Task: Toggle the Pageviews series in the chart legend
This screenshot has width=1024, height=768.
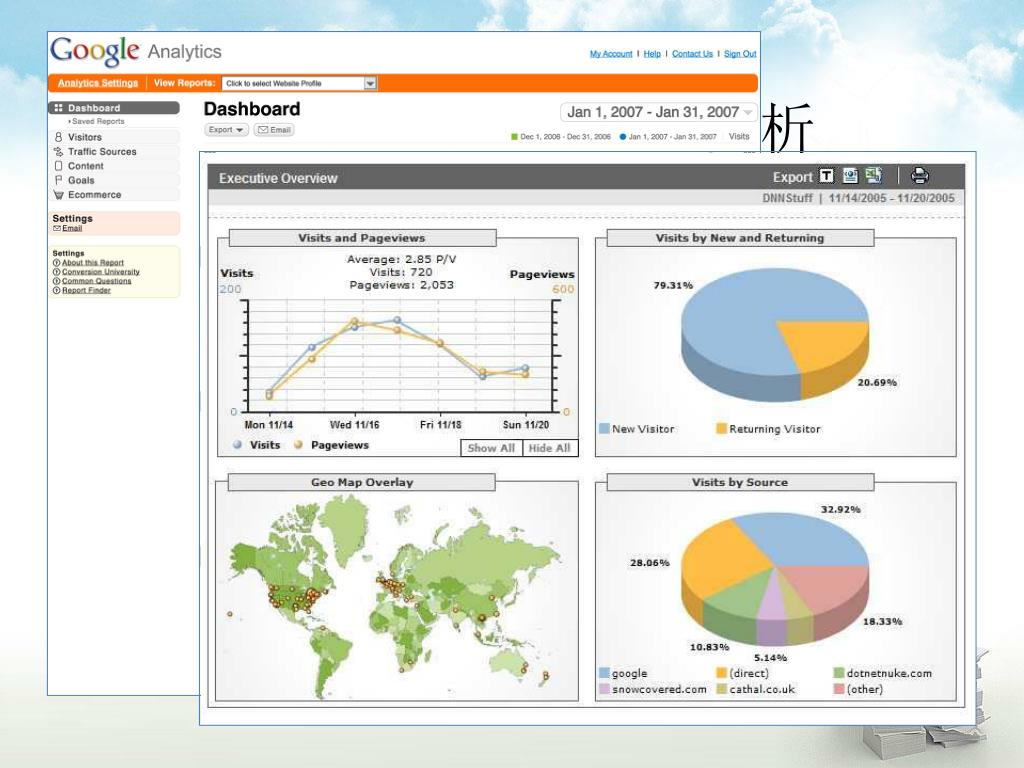Action: coord(331,445)
